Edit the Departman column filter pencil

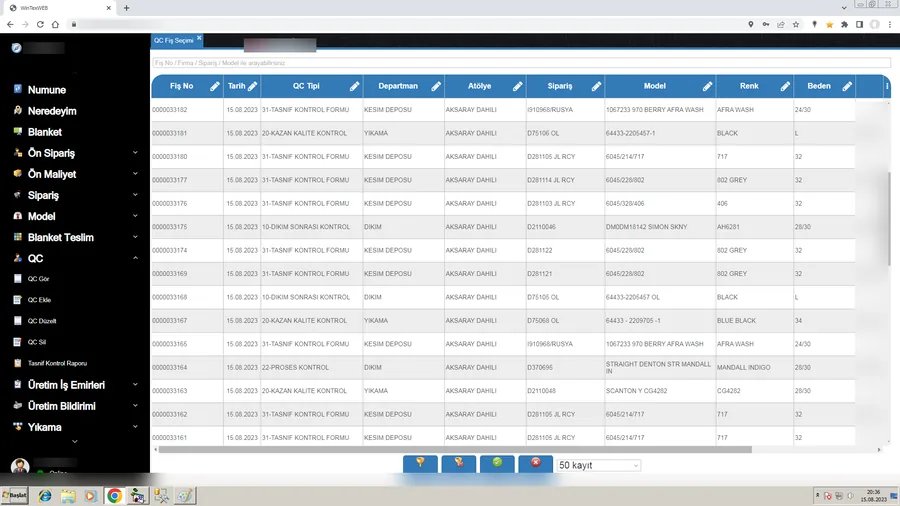(436, 86)
